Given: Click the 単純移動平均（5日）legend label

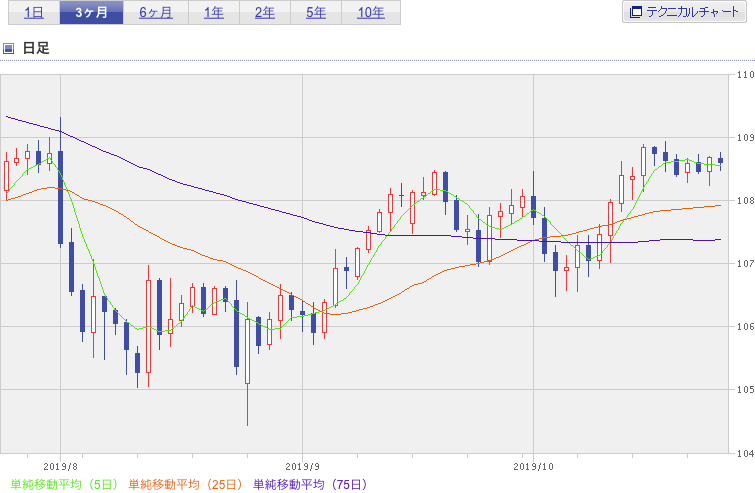Looking at the screenshot, I should (x=64, y=484).
